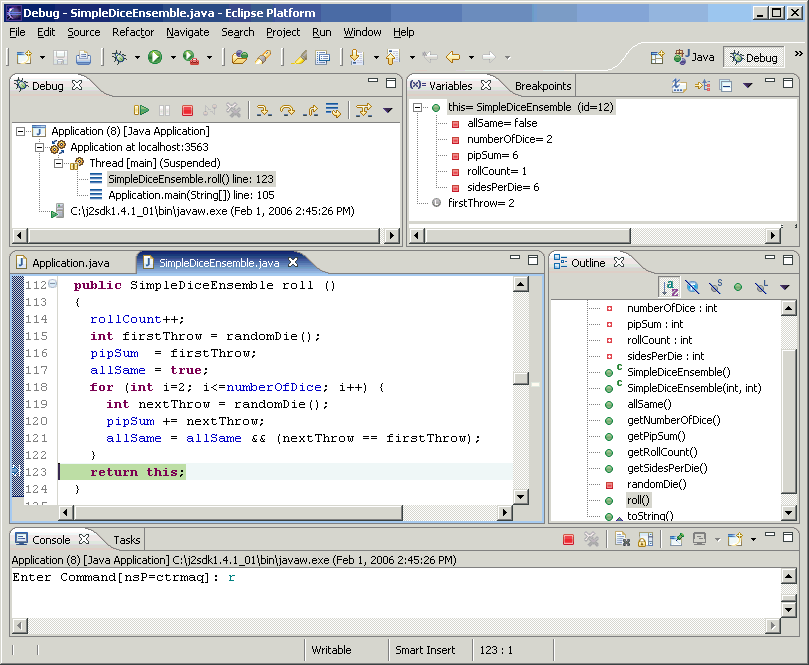Viewport: 809px width, 665px height.
Task: Switch to the Java perspective button
Action: click(x=694, y=56)
